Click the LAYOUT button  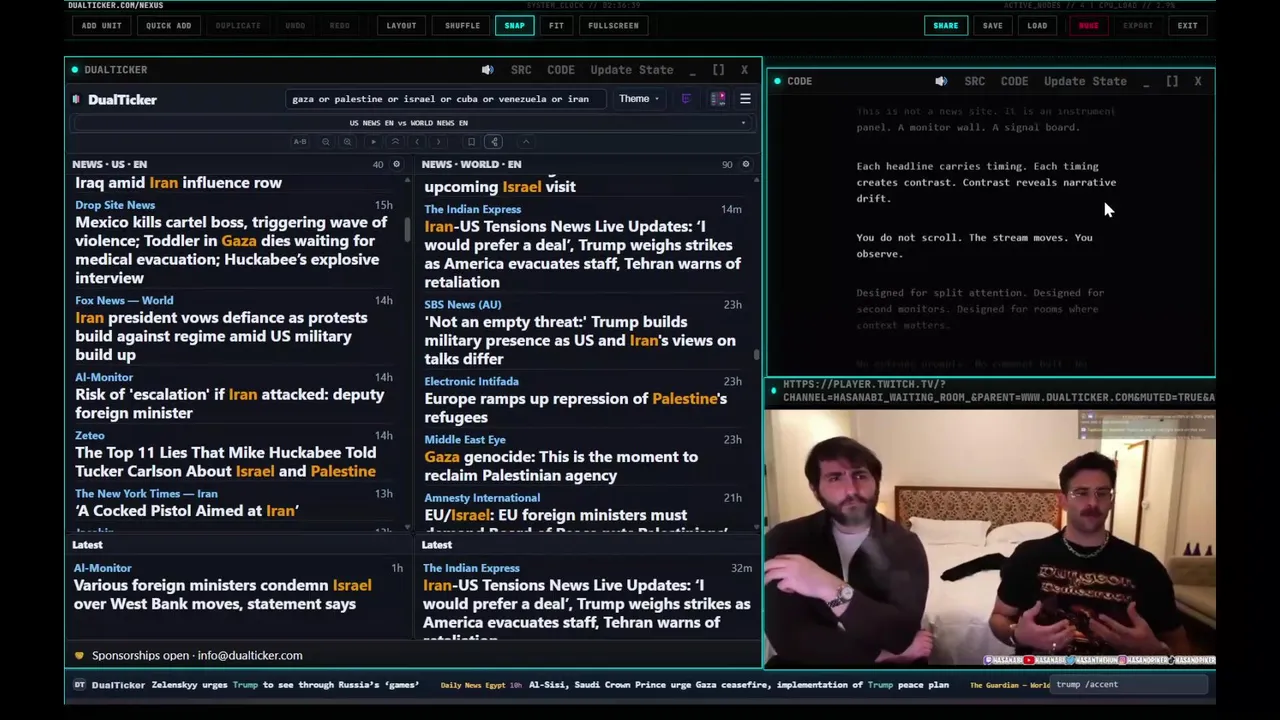[x=401, y=25]
